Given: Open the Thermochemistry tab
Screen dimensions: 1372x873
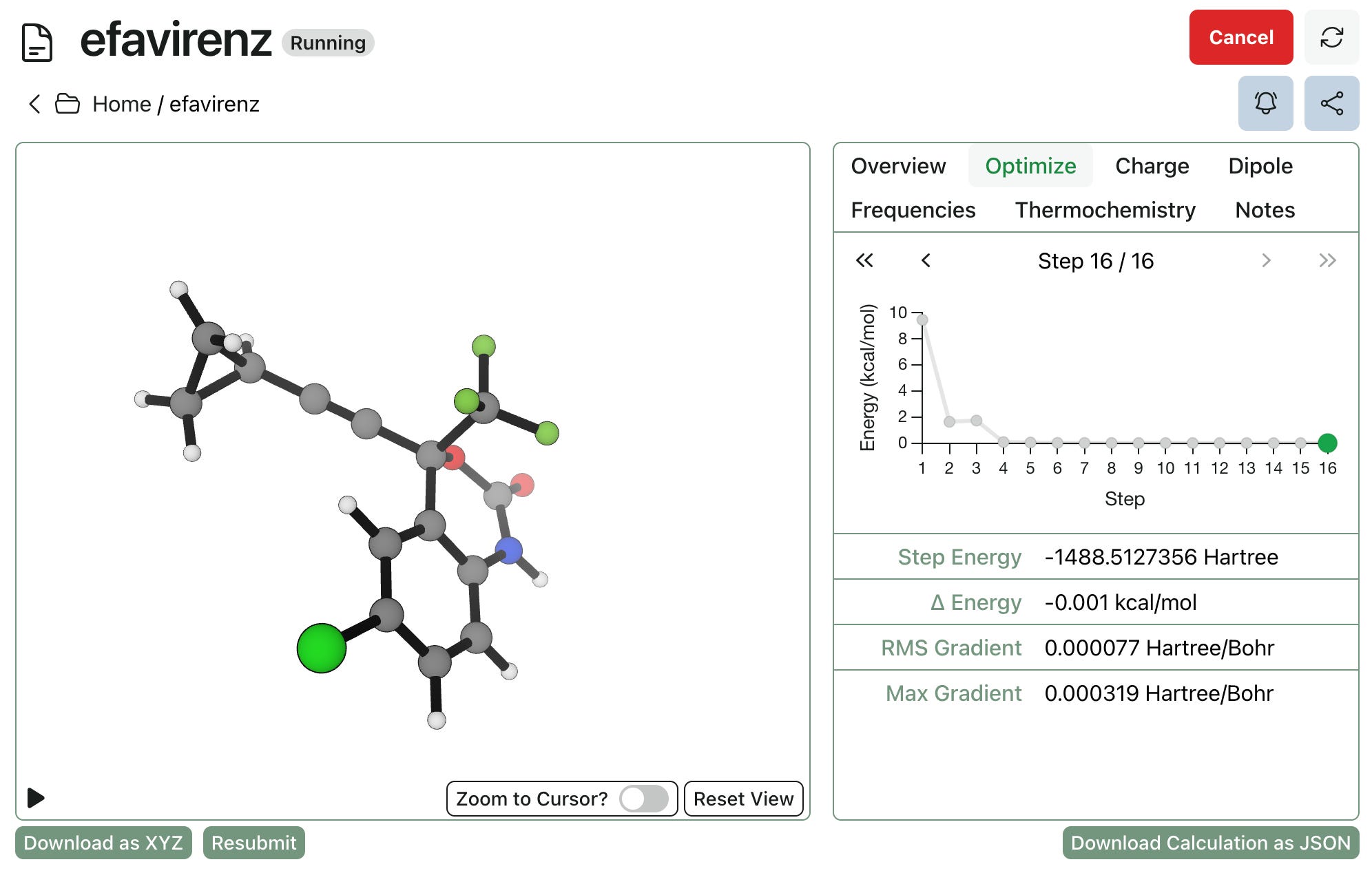Looking at the screenshot, I should (x=1105, y=210).
